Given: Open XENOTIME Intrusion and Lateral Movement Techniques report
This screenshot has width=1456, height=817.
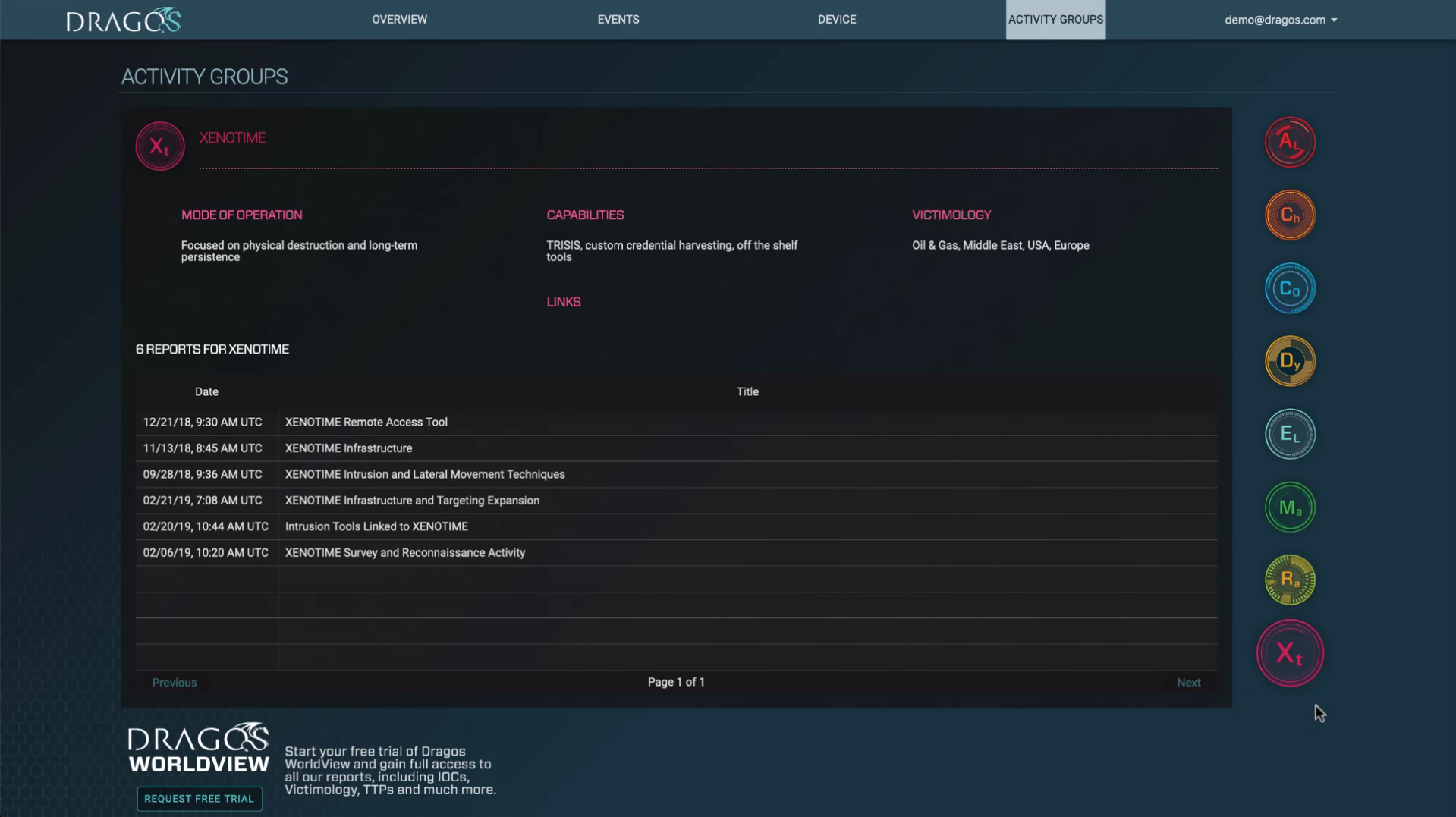Looking at the screenshot, I should pyautogui.click(x=425, y=475).
